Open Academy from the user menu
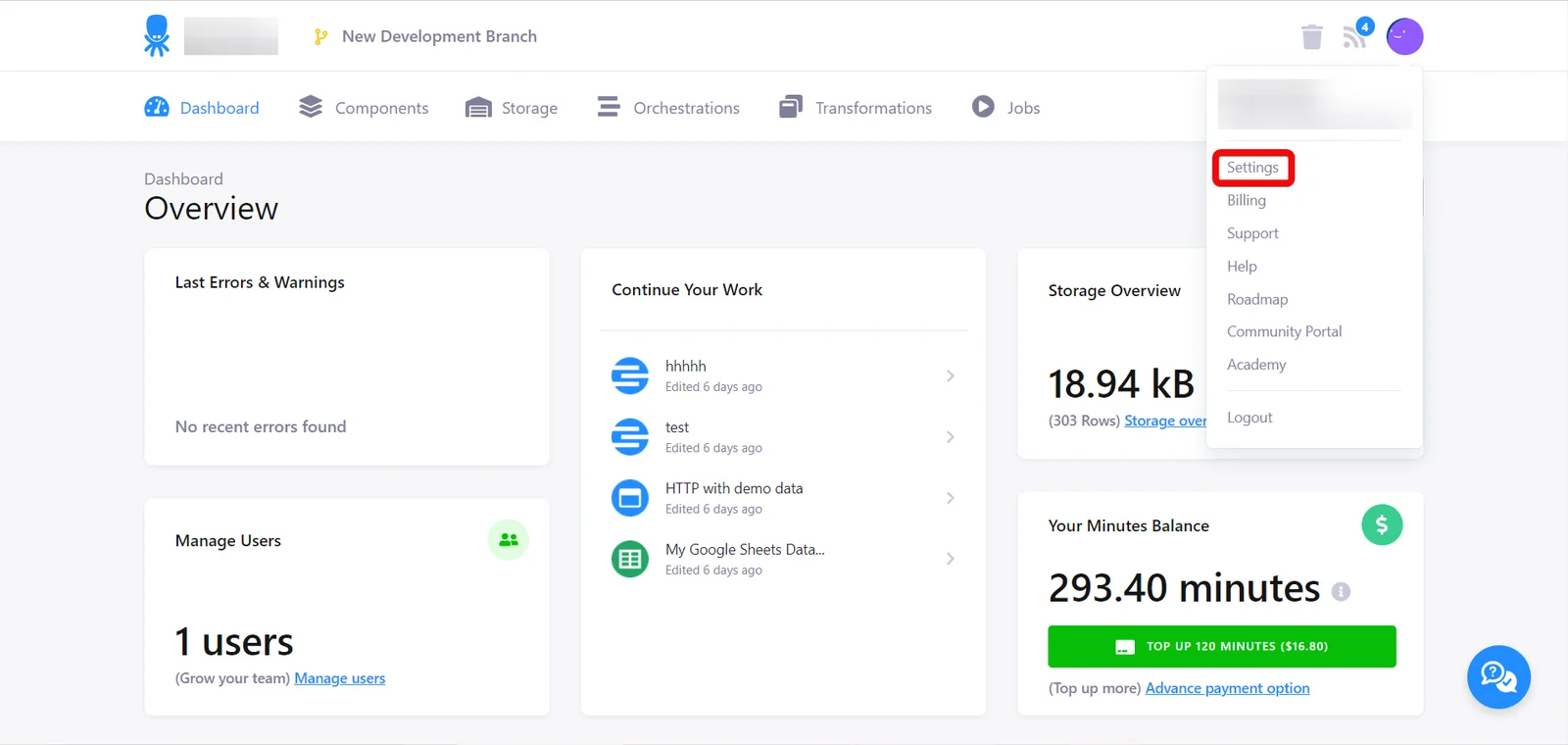Viewport: 1568px width, 745px height. [1256, 365]
